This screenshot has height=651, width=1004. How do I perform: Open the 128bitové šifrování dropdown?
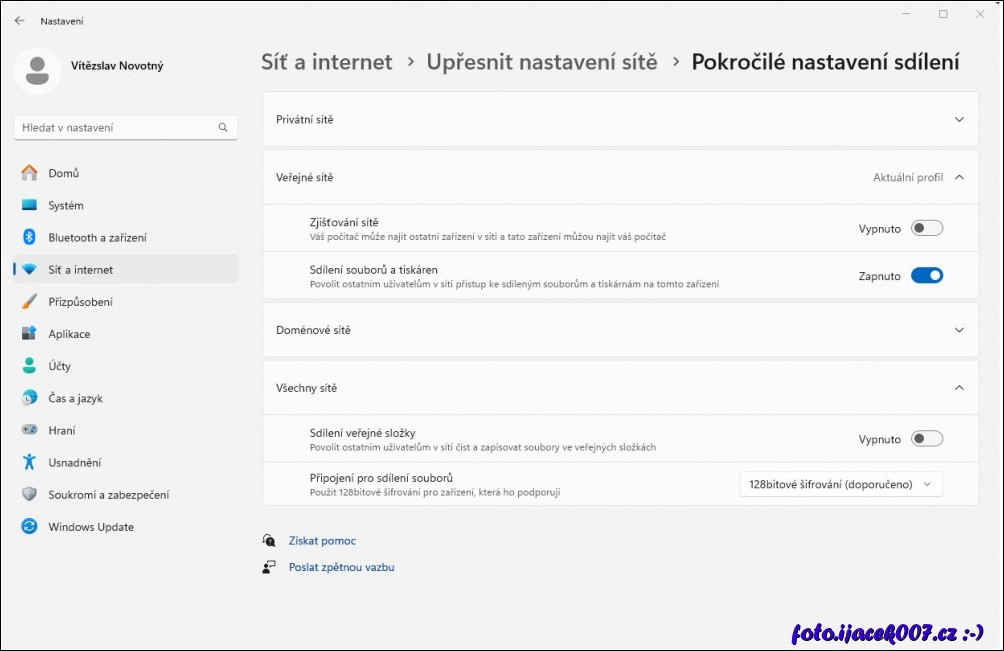tap(840, 483)
